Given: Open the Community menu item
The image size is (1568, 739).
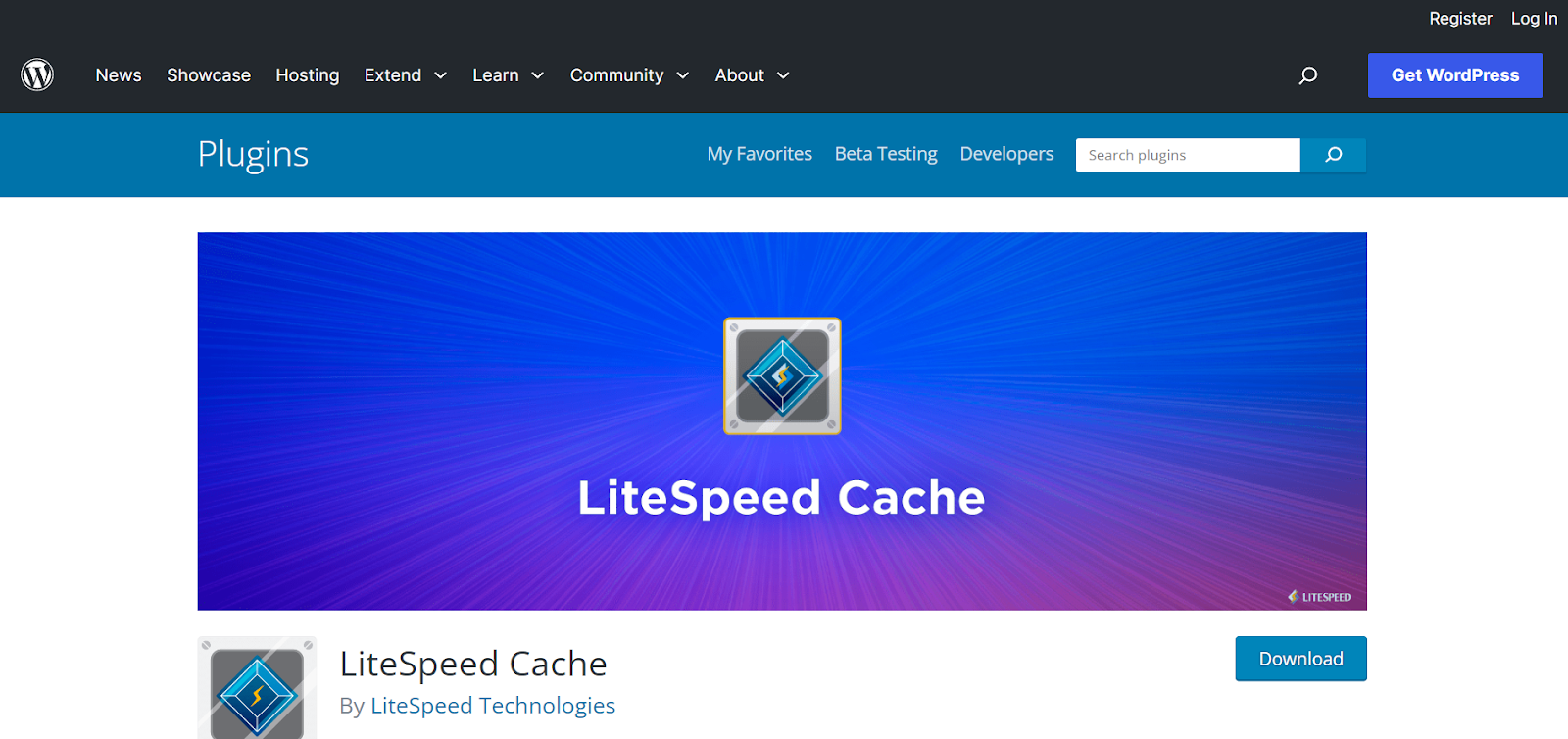Looking at the screenshot, I should pyautogui.click(x=617, y=75).
